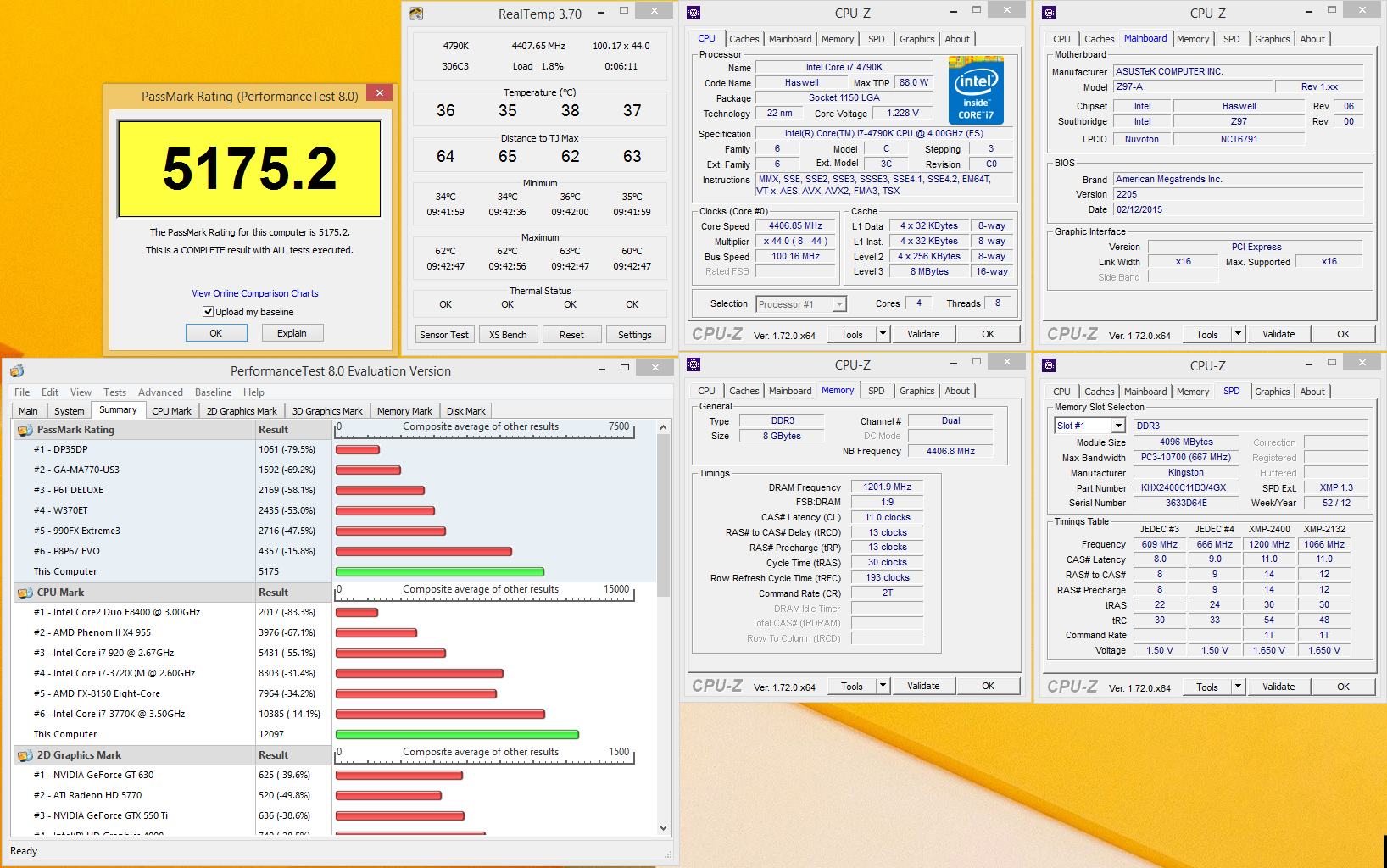Click the Tools button in CPU-Z Mainboard window

click(x=1207, y=334)
